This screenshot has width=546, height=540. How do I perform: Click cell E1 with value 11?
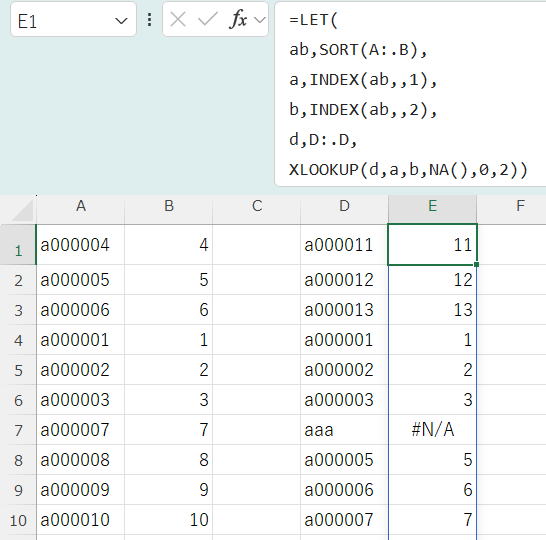(x=432, y=244)
